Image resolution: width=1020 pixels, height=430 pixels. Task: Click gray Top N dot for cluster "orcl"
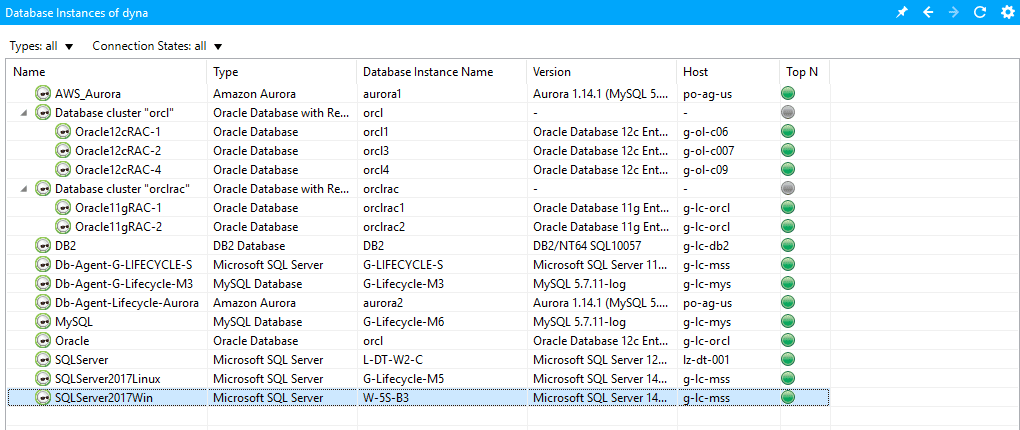tap(788, 112)
